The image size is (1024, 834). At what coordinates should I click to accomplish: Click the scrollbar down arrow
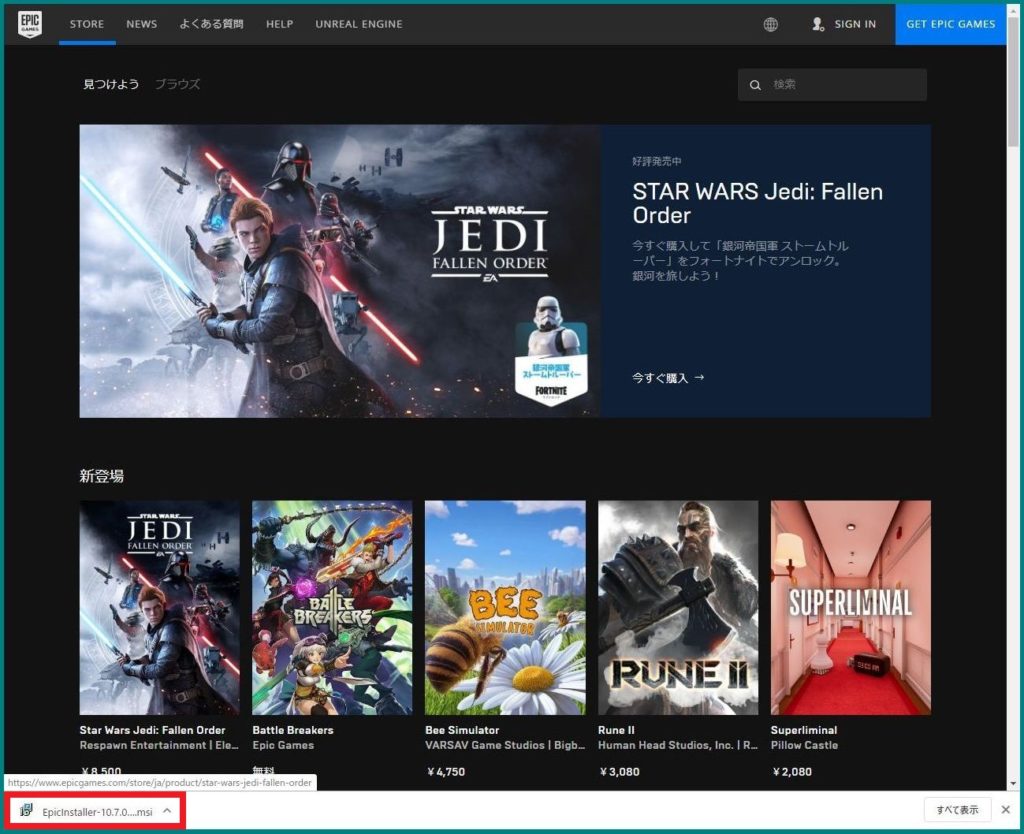point(1013,784)
